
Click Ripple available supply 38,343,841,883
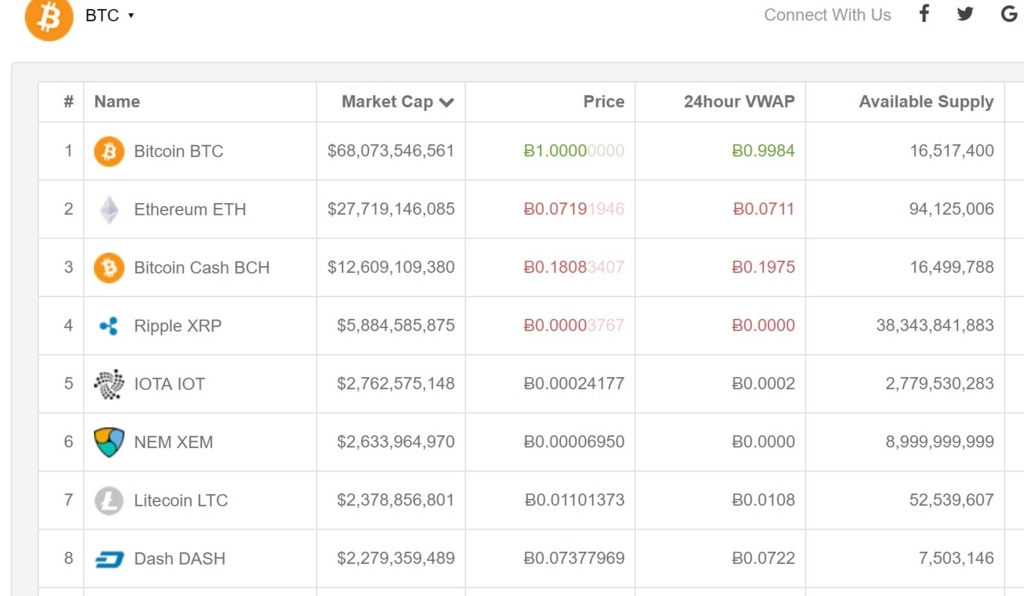click(935, 325)
